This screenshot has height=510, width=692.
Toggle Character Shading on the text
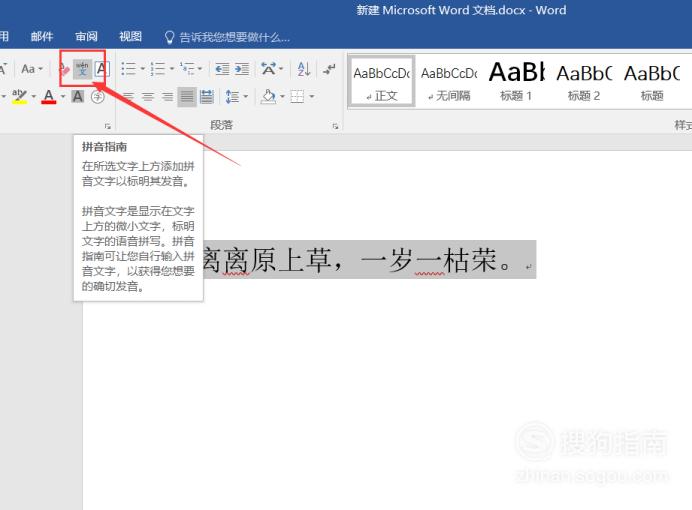(x=78, y=96)
